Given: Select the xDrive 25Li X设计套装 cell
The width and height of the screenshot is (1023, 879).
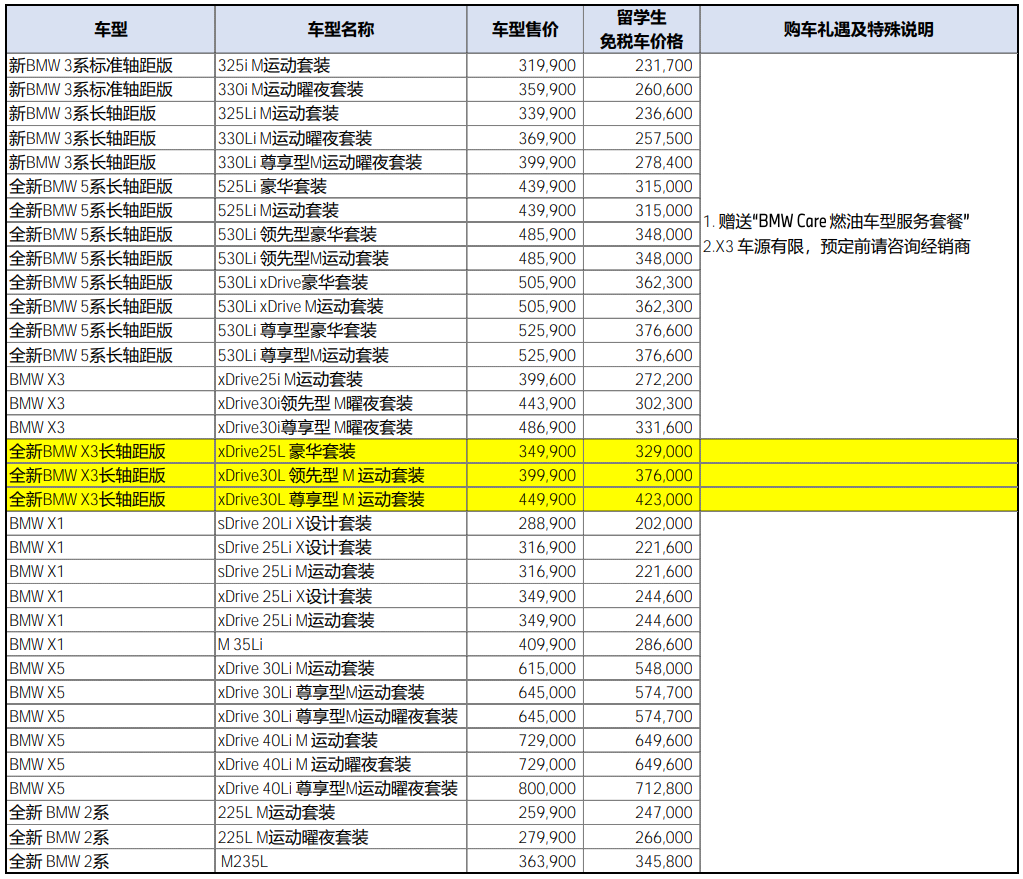Looking at the screenshot, I should click(341, 596).
